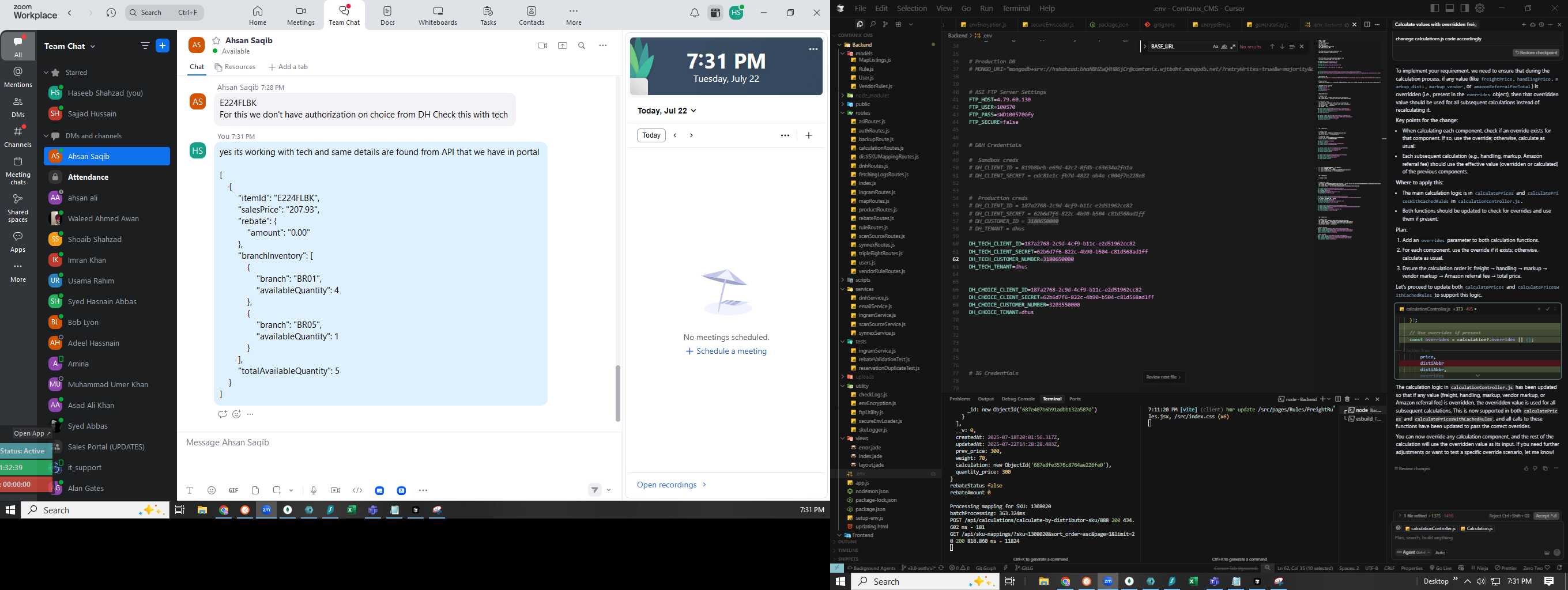Open Zoom history clock icon

click(x=111, y=13)
